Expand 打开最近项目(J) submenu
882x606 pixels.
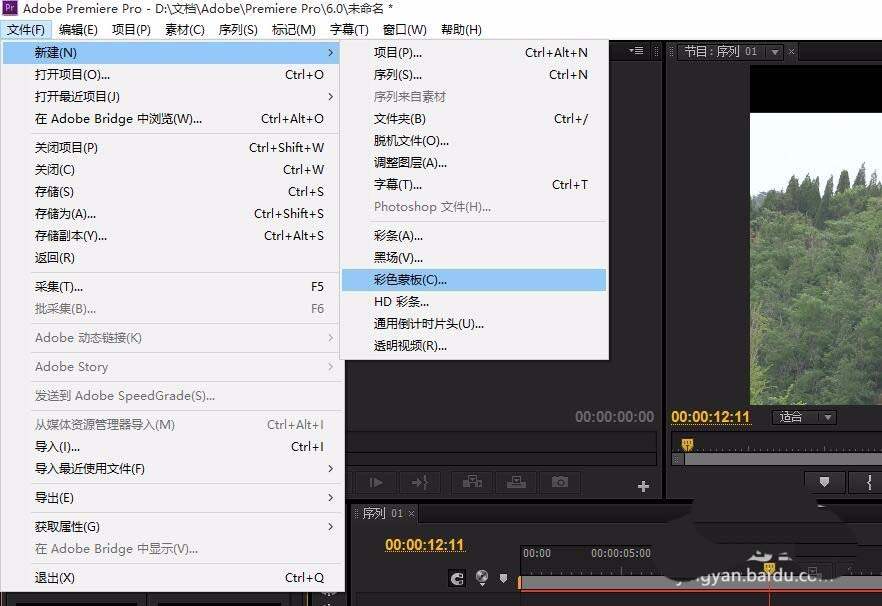point(171,97)
